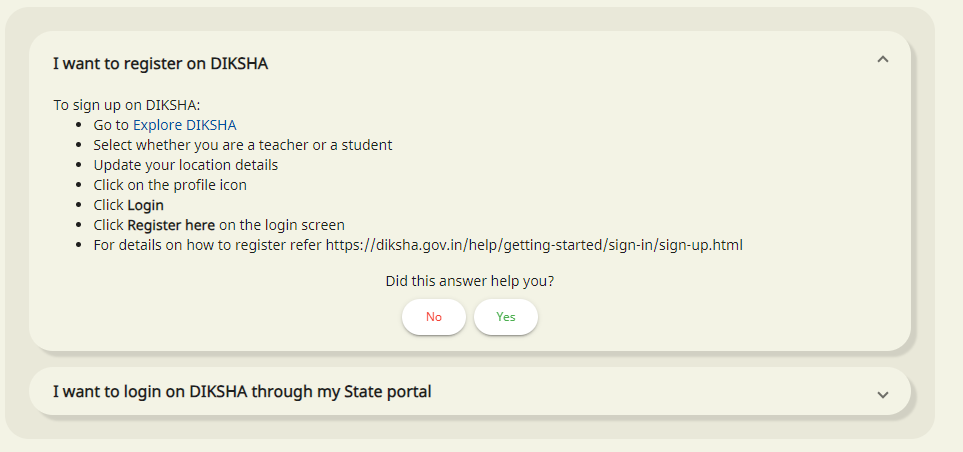Viewport: 963px width, 452px height.
Task: Open the Explore DIKSHA link
Action: 184,125
